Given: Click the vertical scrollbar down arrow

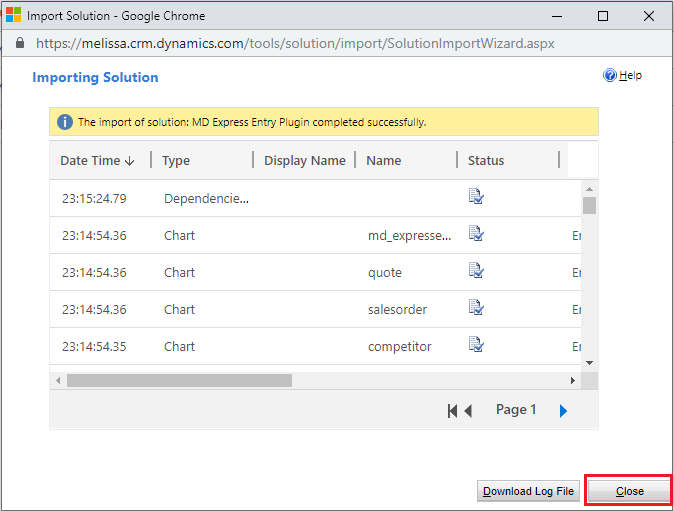Looking at the screenshot, I should pos(589,362).
